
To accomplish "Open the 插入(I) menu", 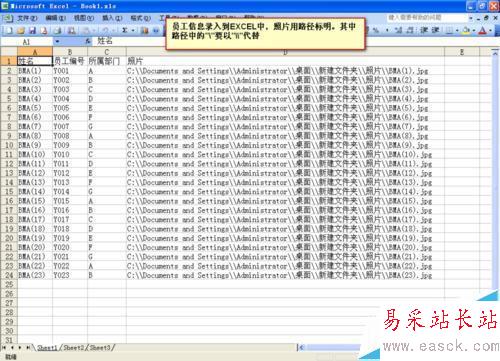I will coord(112,18).
